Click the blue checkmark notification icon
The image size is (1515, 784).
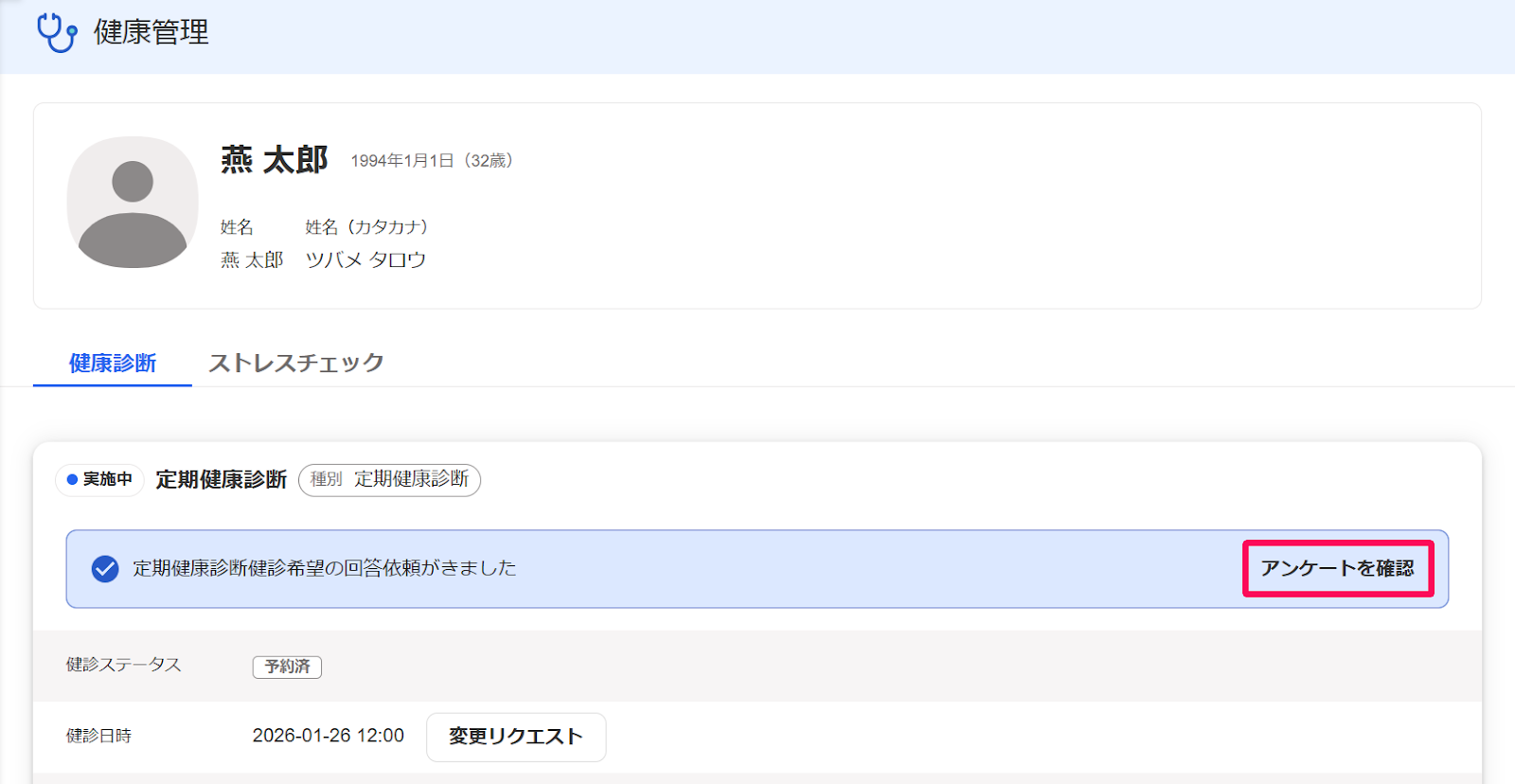(105, 569)
